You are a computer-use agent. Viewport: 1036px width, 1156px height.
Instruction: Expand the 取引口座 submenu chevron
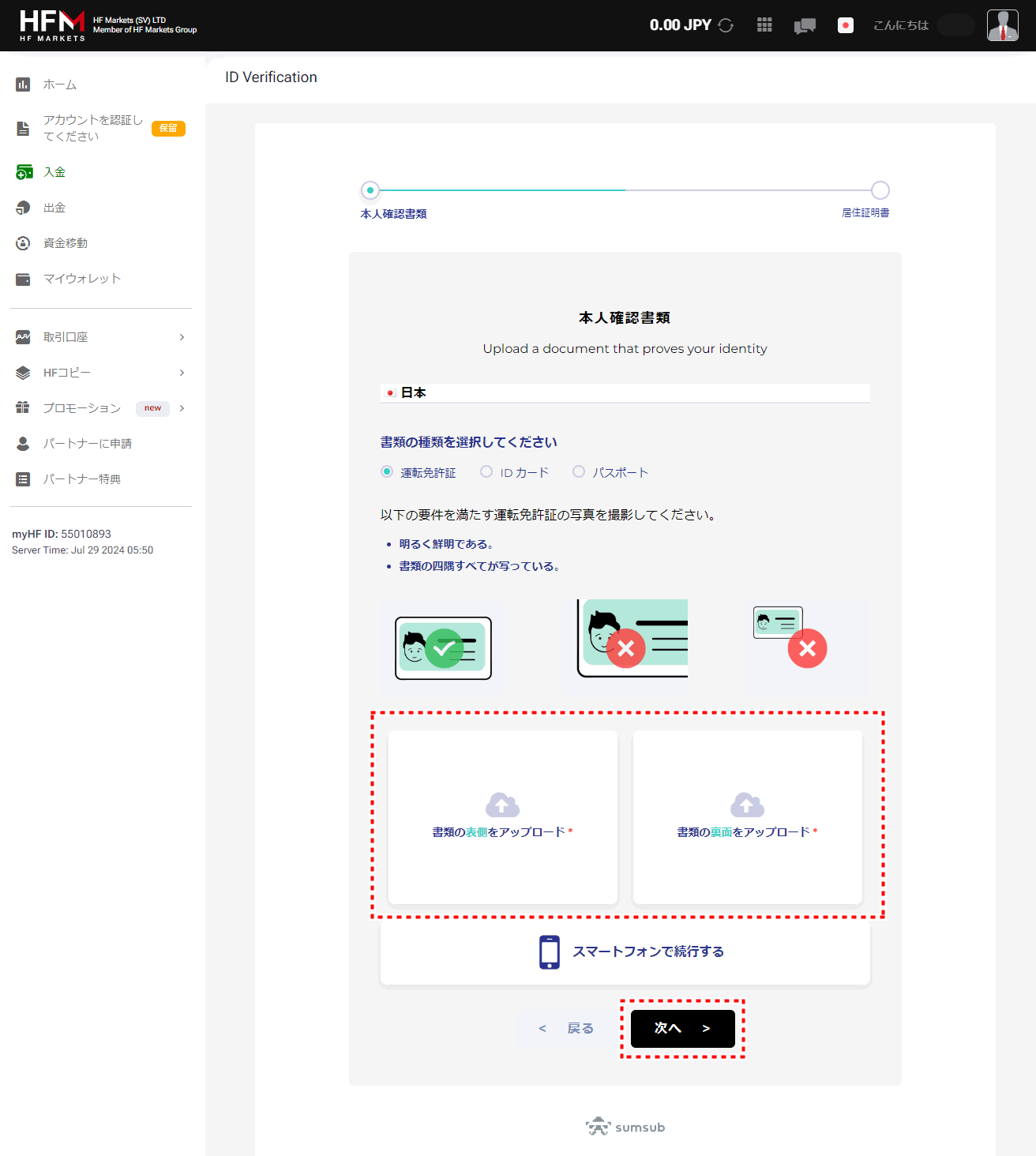[x=182, y=337]
